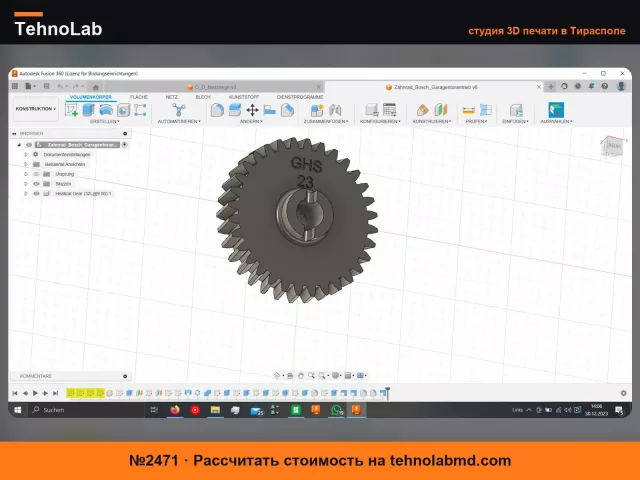Open the job status clock icon

[578, 86]
